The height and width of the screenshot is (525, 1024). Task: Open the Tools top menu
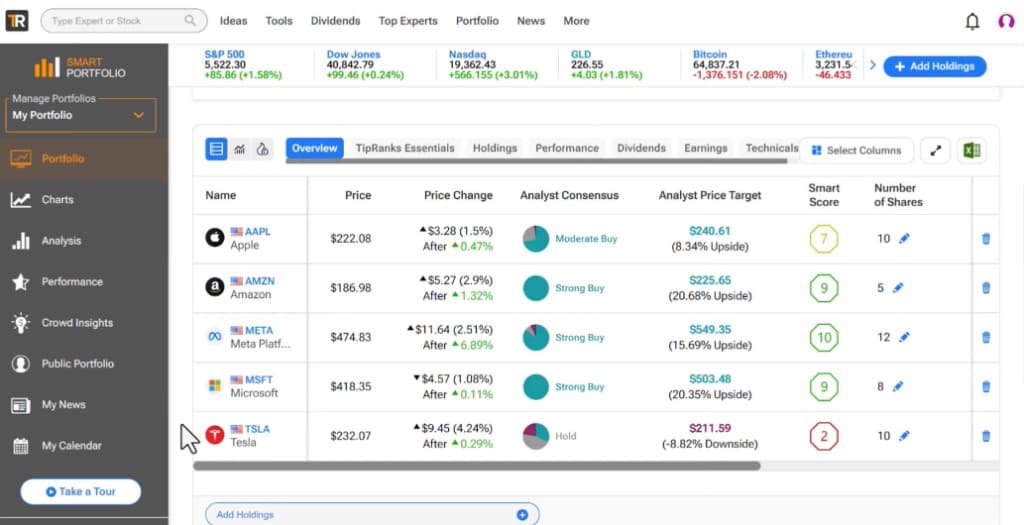(x=279, y=21)
